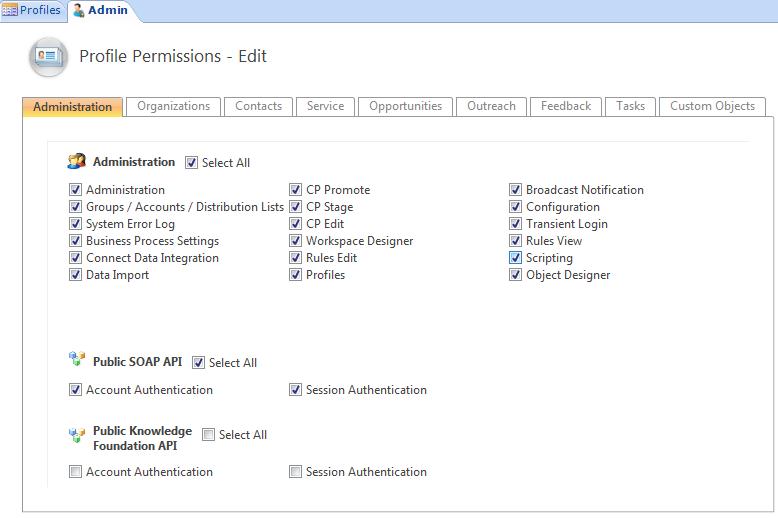Click the Administration section people icon
778x518 pixels.
[x=76, y=162]
